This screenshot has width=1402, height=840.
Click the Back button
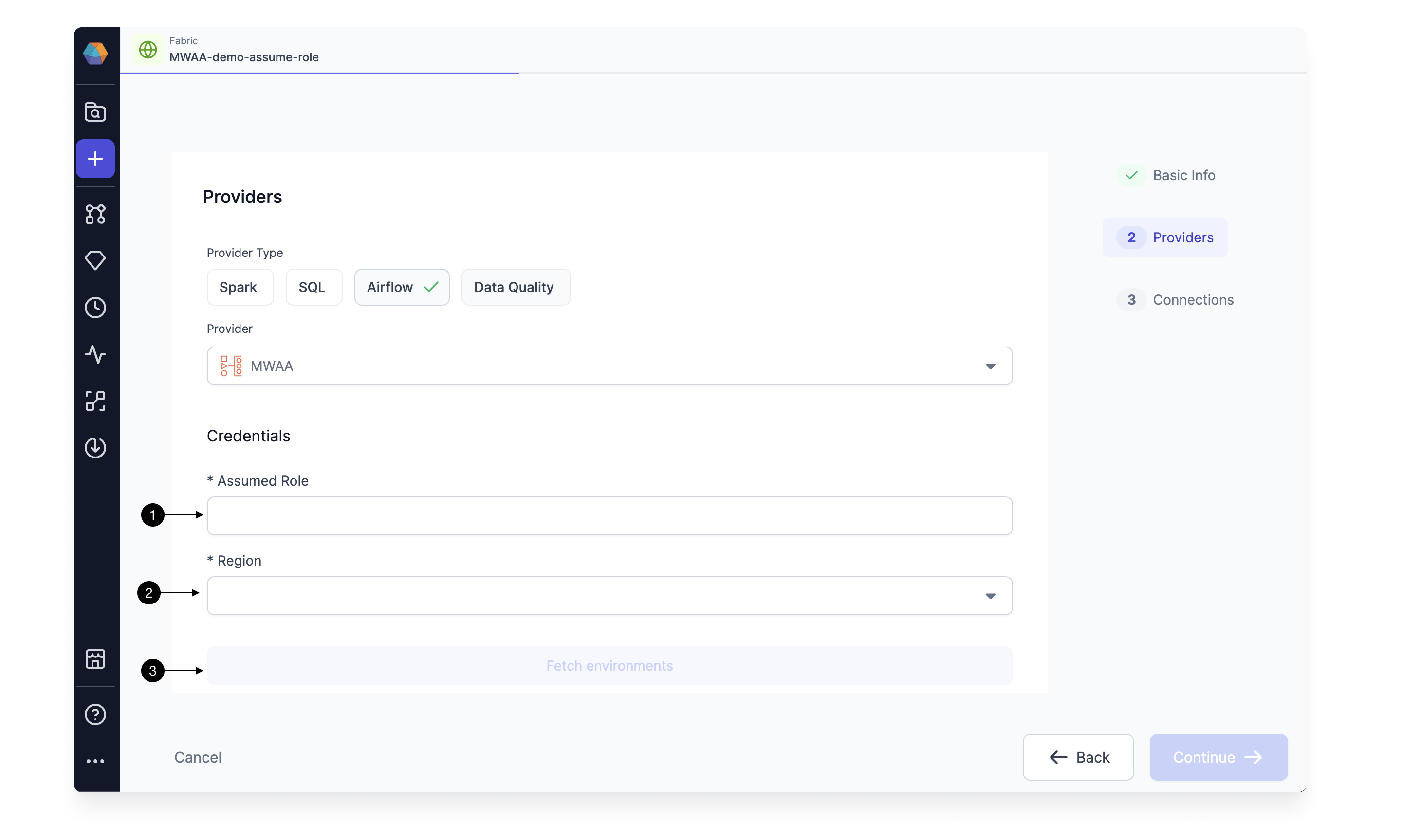pos(1078,757)
